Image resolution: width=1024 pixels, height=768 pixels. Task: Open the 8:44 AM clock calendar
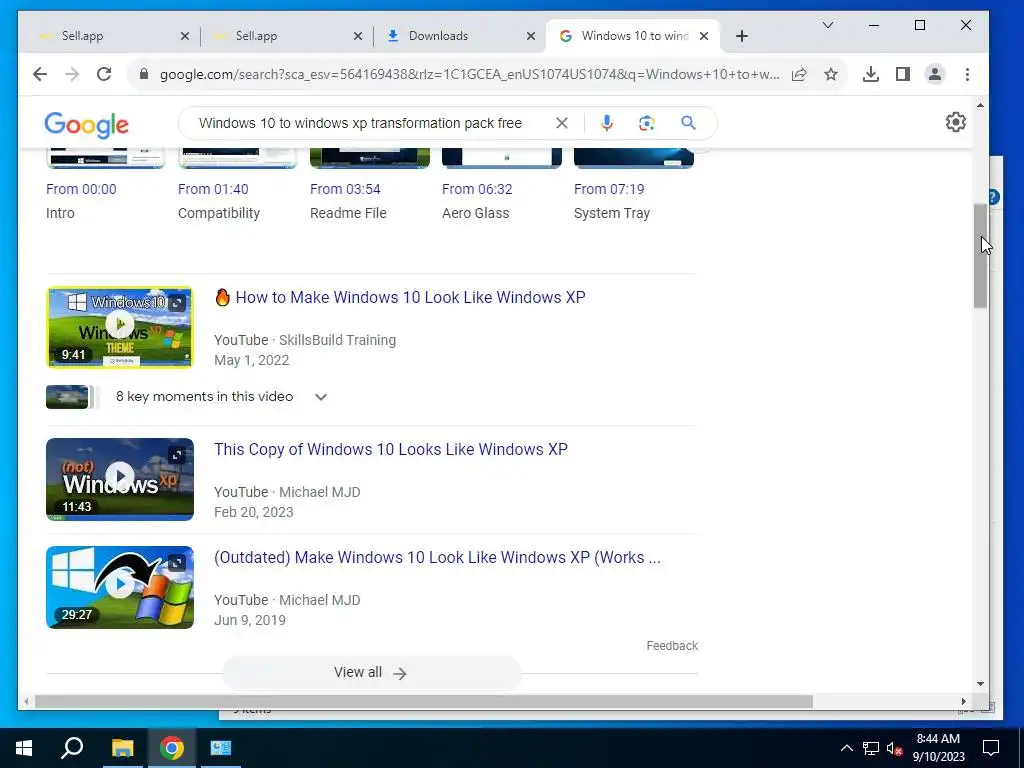pyautogui.click(x=938, y=748)
